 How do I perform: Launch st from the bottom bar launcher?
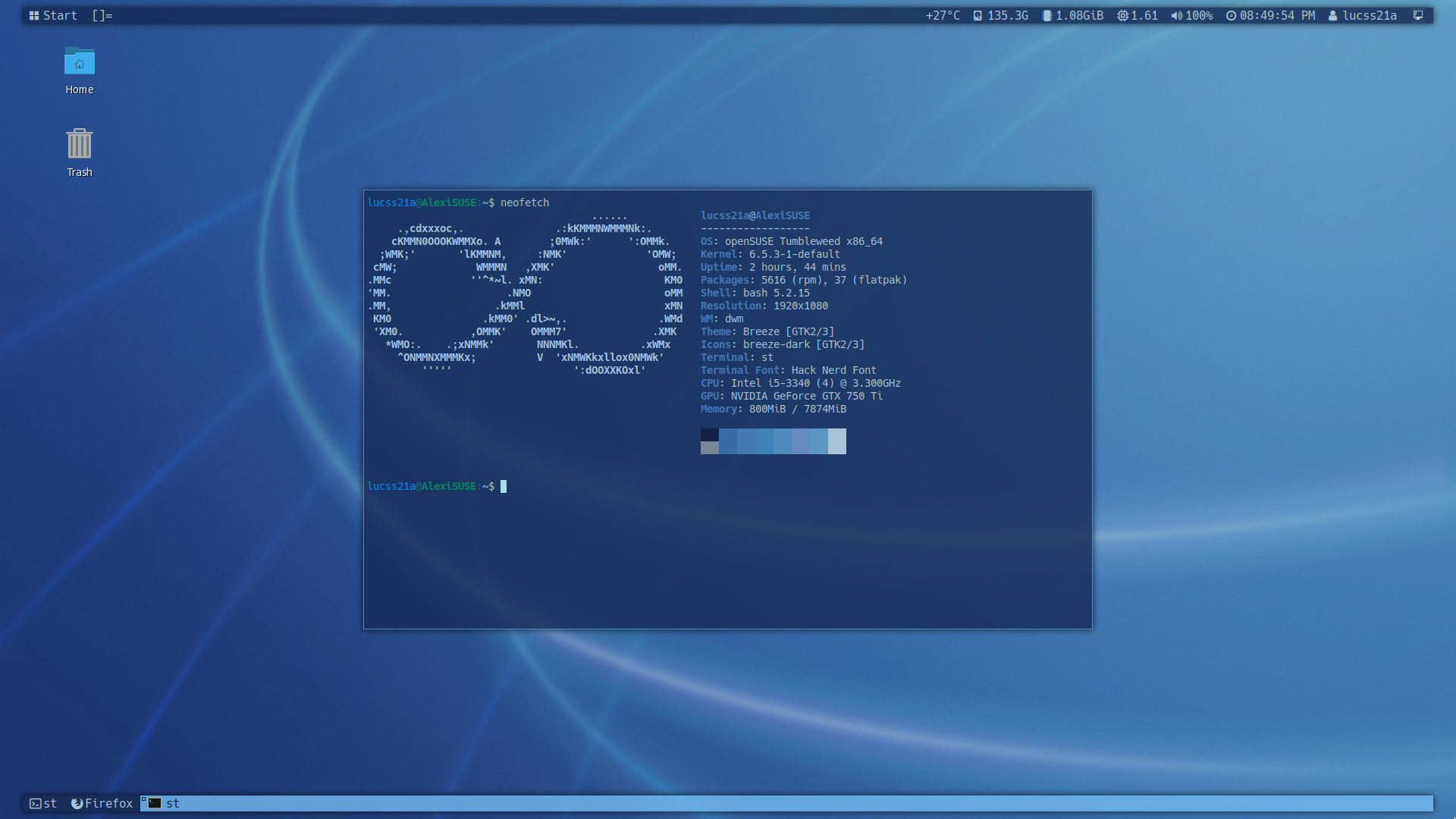43,803
